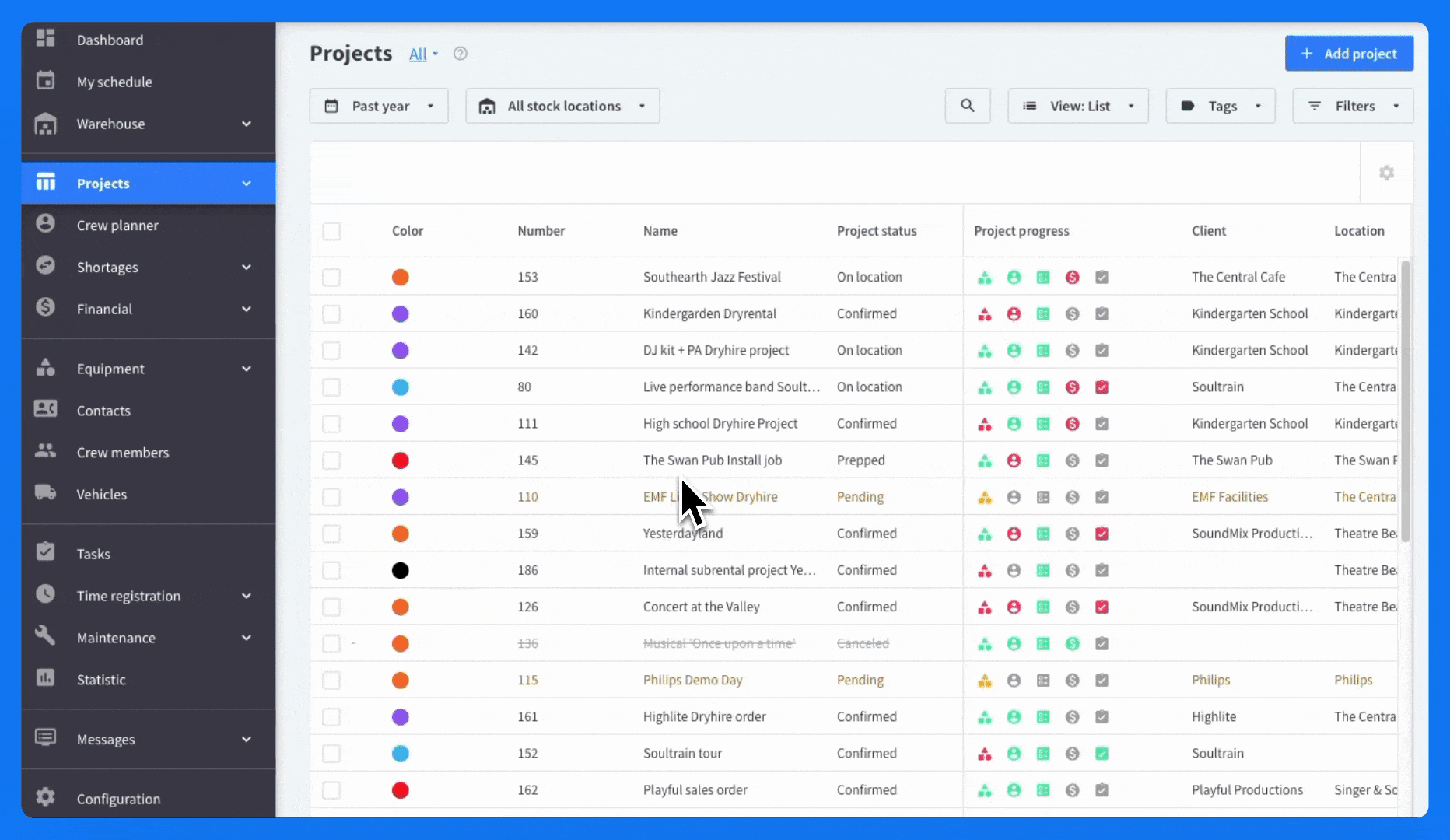This screenshot has height=840, width=1450.
Task: Click the Warehouse building icon
Action: [x=46, y=123]
